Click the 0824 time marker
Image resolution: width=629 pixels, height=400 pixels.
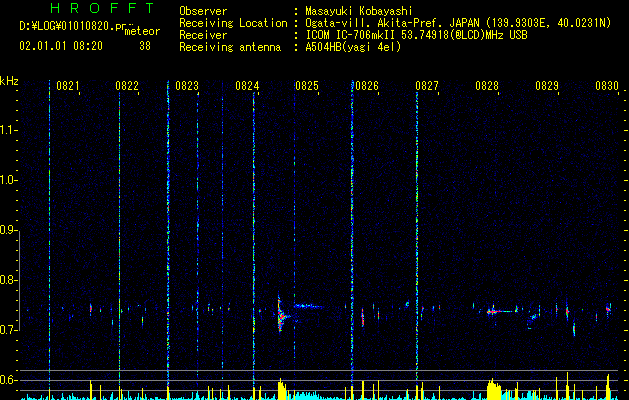point(247,86)
